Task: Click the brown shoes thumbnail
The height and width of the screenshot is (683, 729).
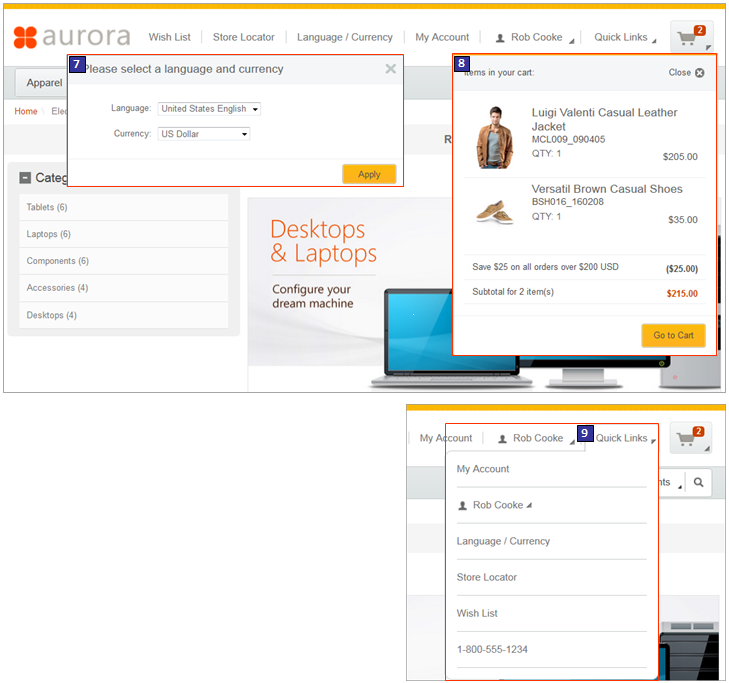Action: (495, 212)
